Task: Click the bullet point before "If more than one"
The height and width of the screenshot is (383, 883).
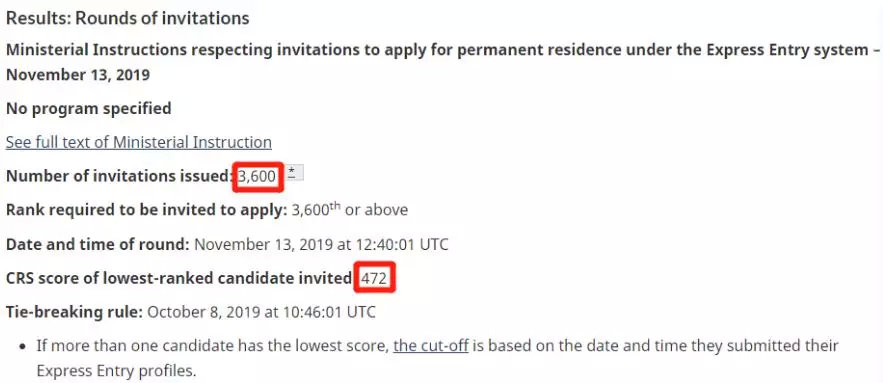Action: click(x=23, y=346)
